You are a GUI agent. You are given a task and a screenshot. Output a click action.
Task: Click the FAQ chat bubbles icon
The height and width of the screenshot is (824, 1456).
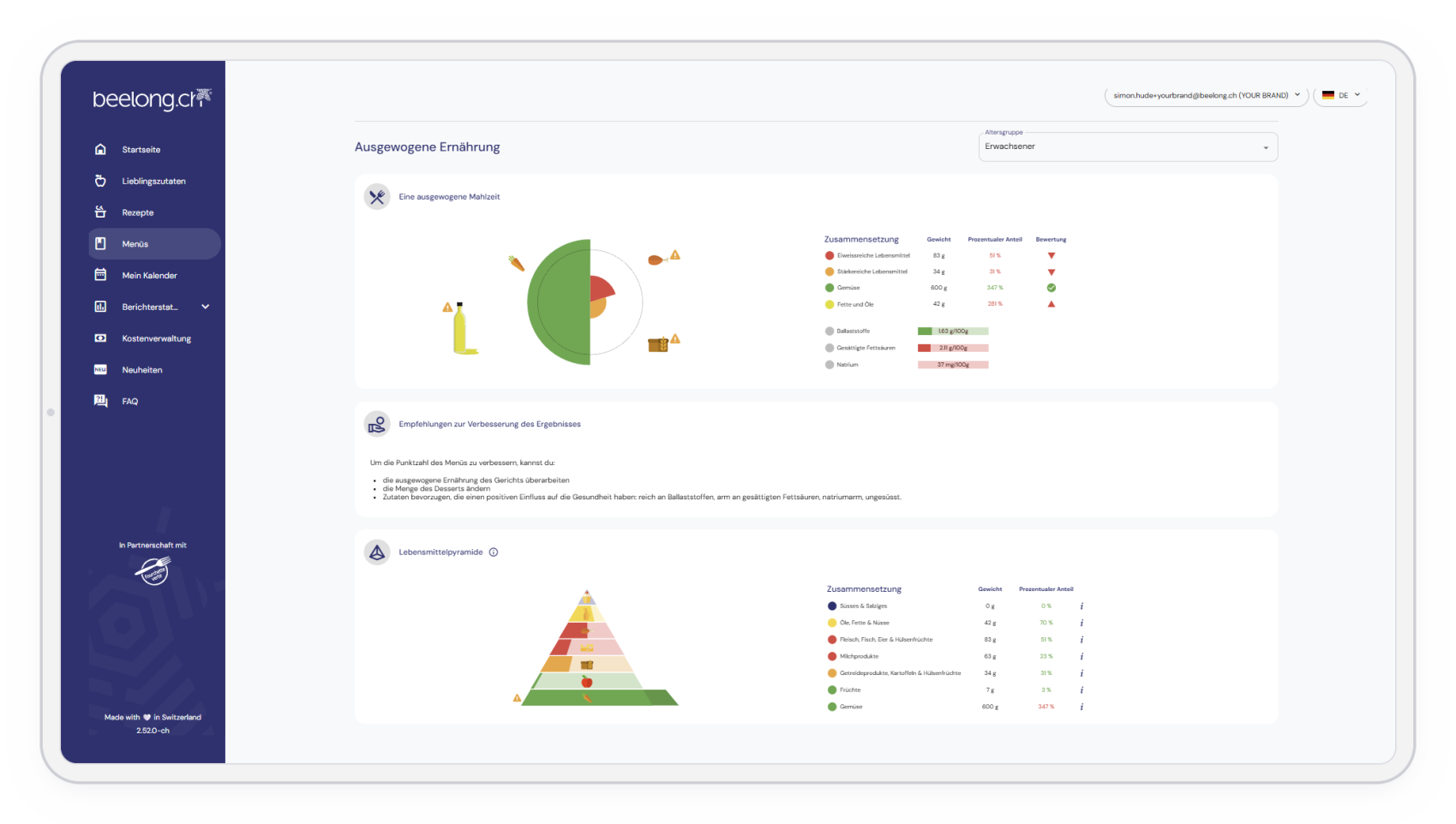[100, 401]
